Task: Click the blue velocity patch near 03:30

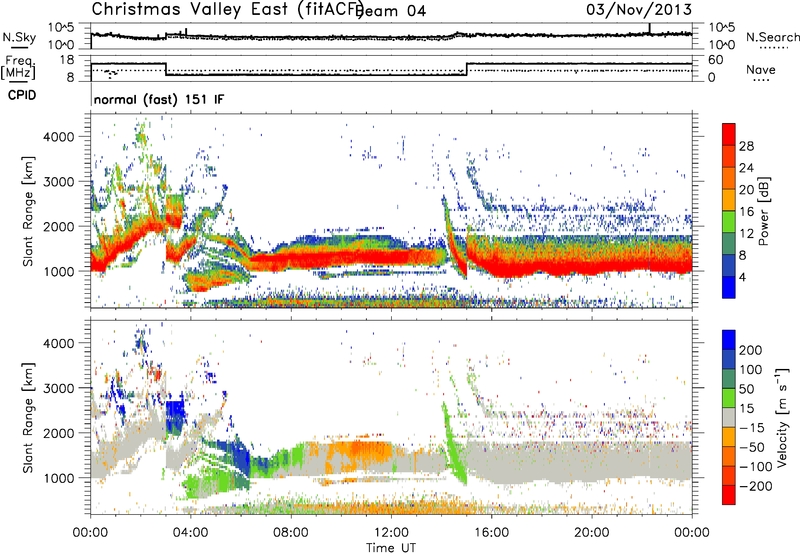Action: point(175,416)
